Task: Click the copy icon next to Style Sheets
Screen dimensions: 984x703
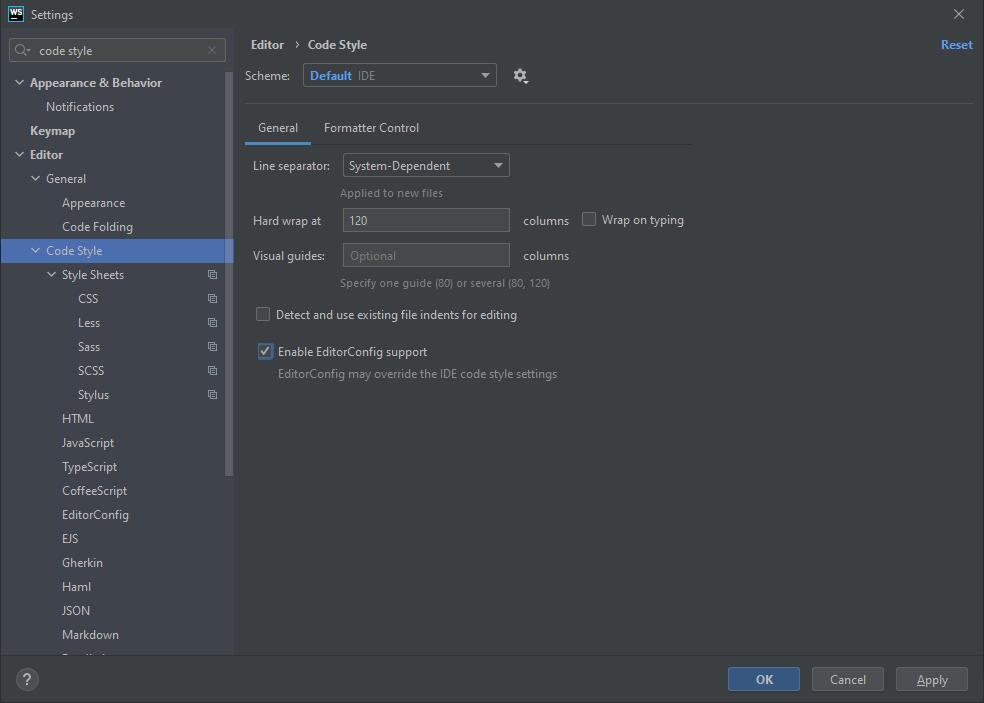Action: pyautogui.click(x=212, y=275)
